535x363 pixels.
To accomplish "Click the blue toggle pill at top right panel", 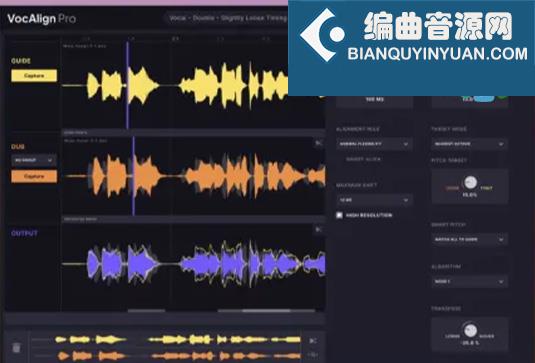I will (x=483, y=99).
